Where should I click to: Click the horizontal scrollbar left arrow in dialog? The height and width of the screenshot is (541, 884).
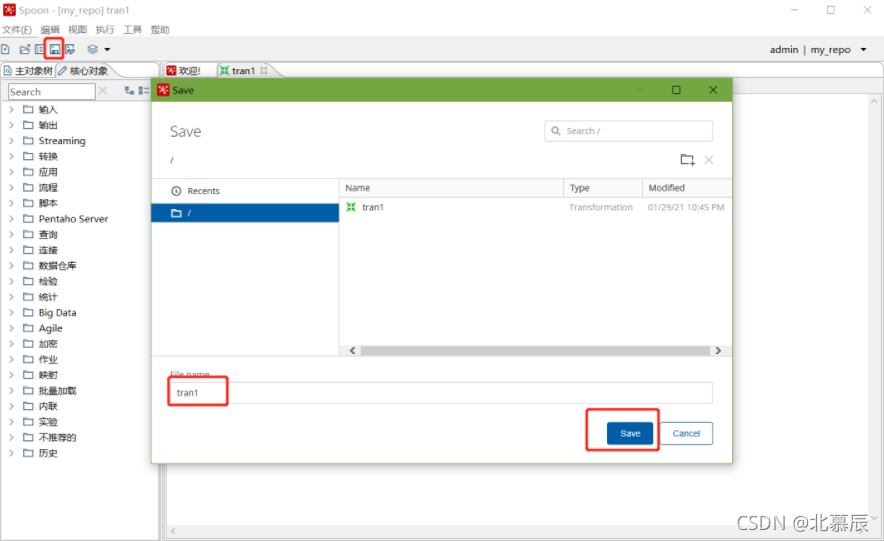coord(352,351)
